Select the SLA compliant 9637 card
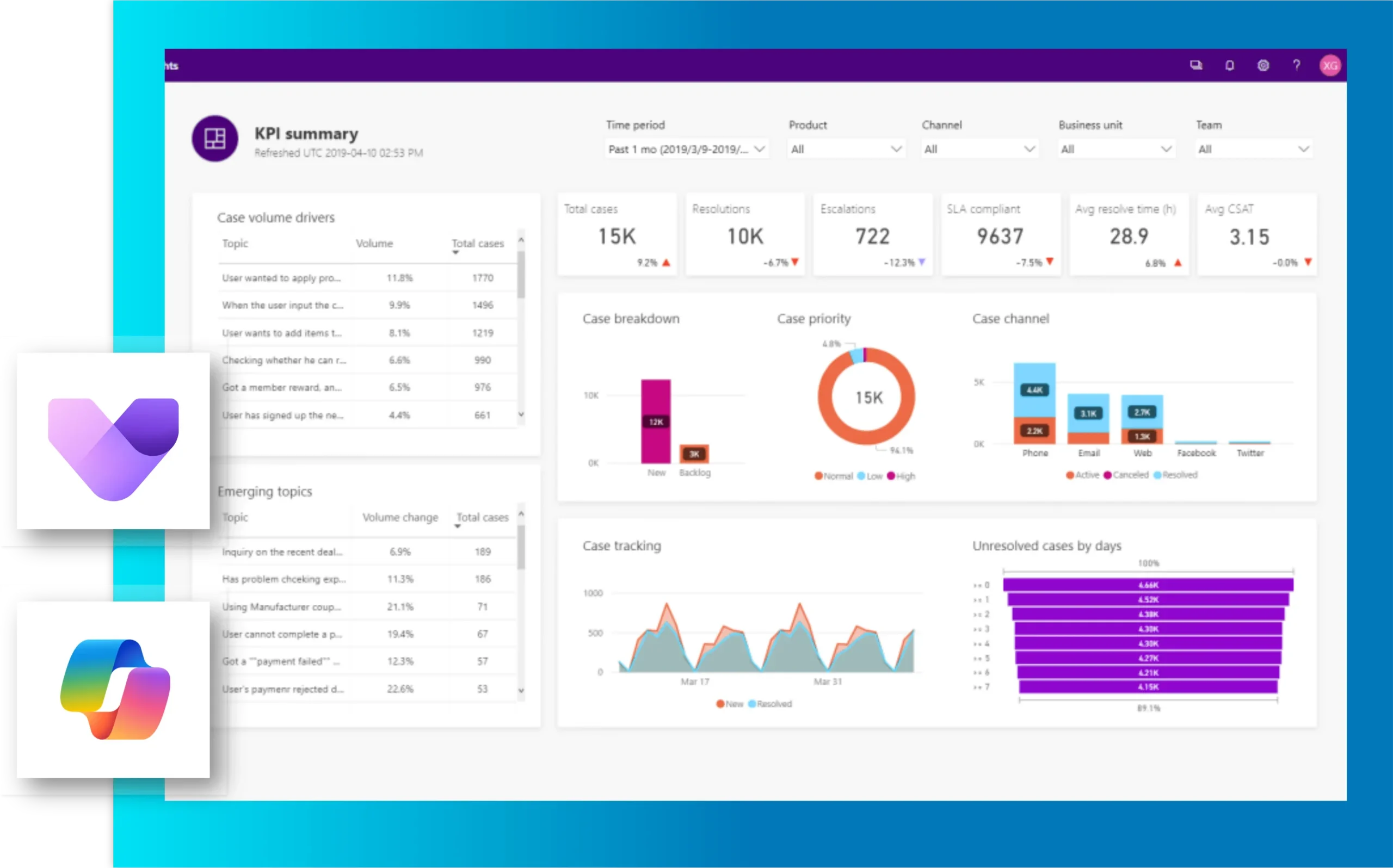The width and height of the screenshot is (1393, 868). coord(1001,235)
